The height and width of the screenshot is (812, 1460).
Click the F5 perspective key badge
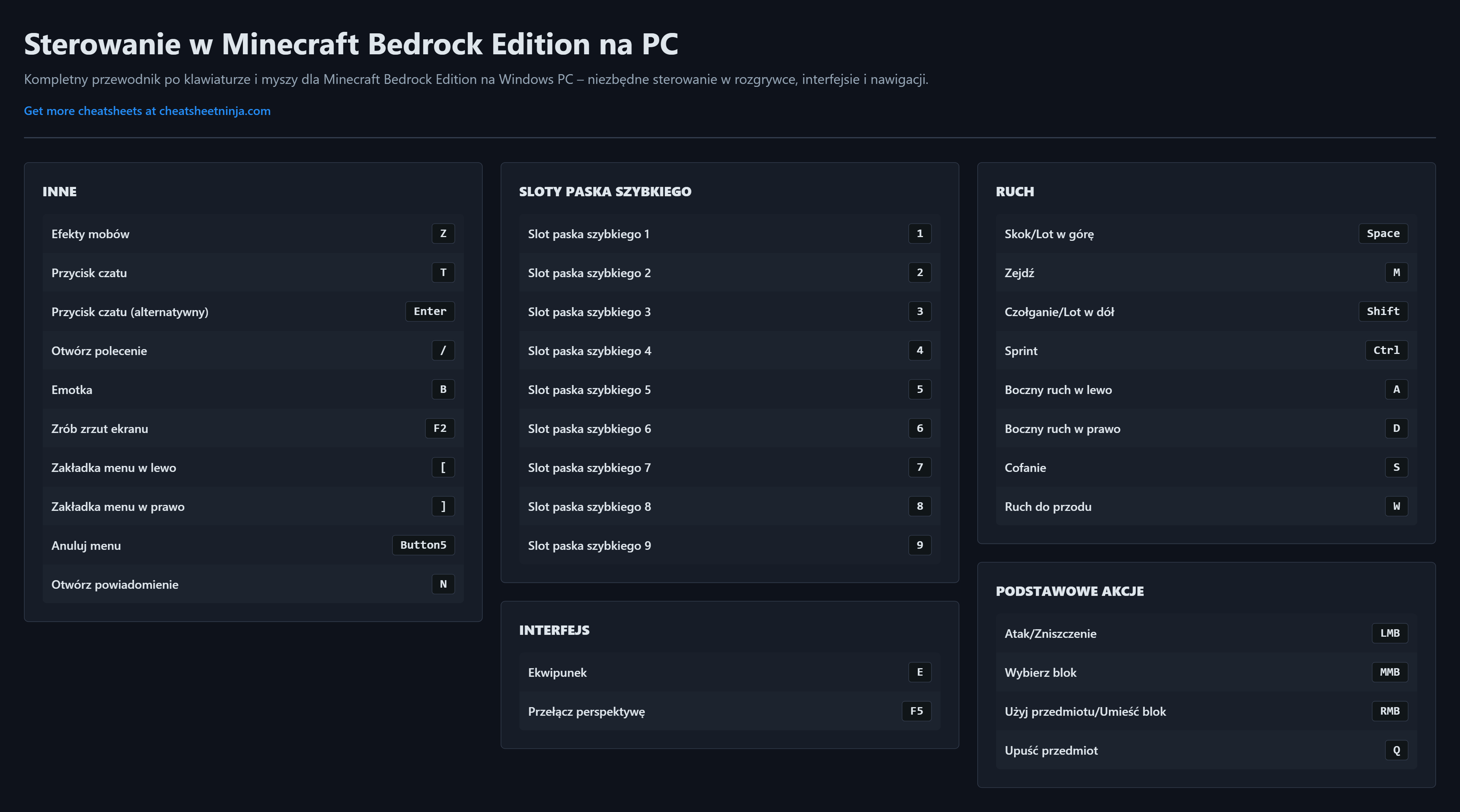[x=916, y=711]
